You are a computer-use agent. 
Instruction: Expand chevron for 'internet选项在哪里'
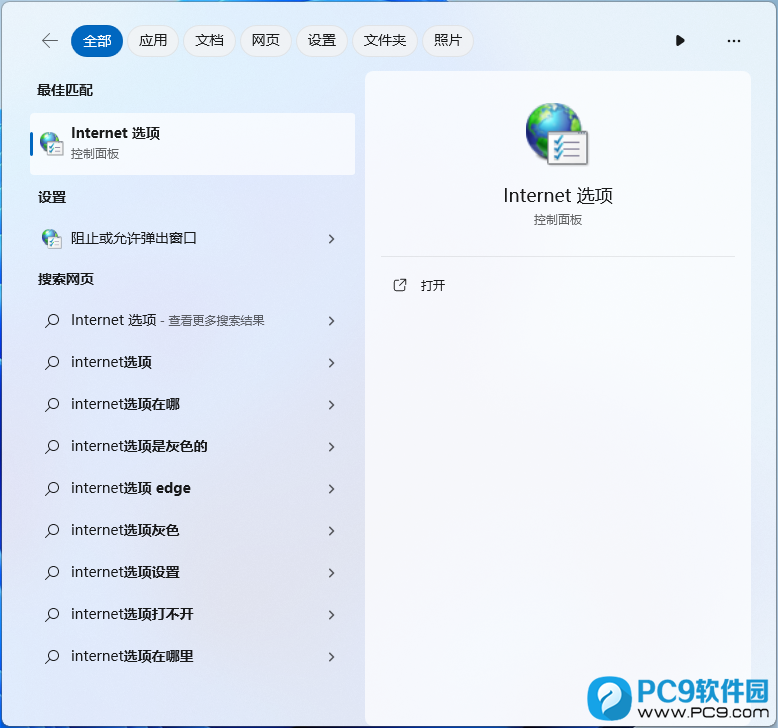pos(331,657)
